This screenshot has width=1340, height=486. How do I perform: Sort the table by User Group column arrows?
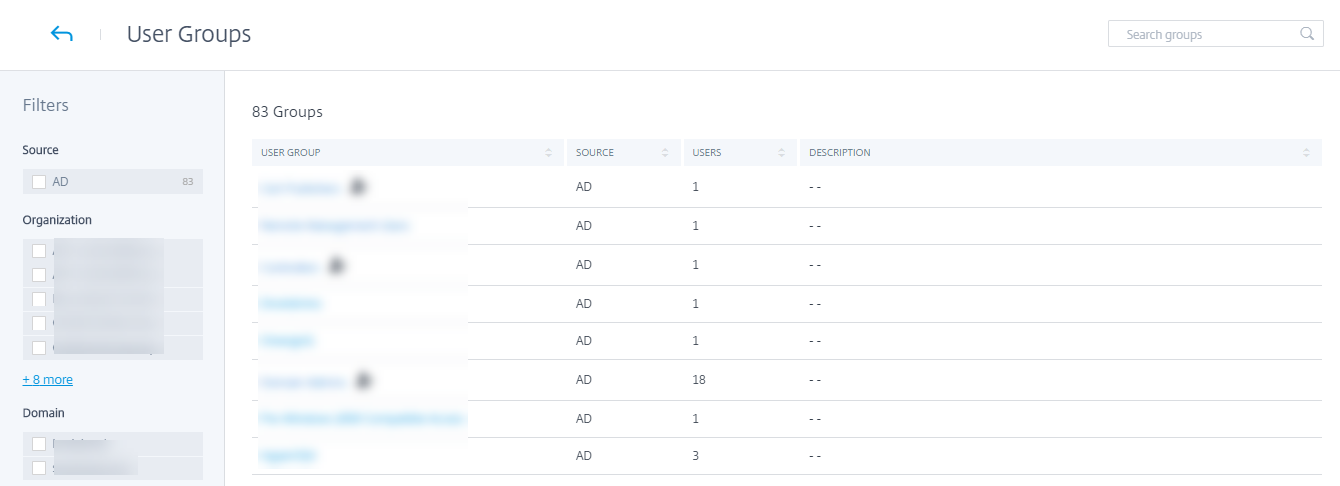pyautogui.click(x=548, y=153)
